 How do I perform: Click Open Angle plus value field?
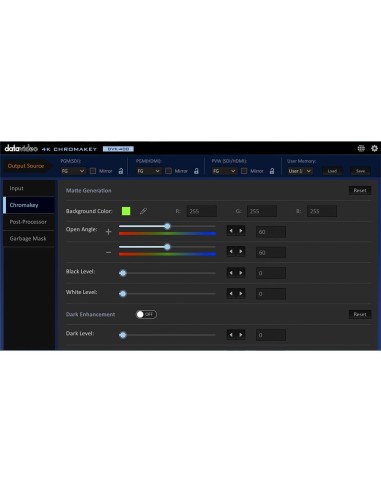pyautogui.click(x=271, y=232)
